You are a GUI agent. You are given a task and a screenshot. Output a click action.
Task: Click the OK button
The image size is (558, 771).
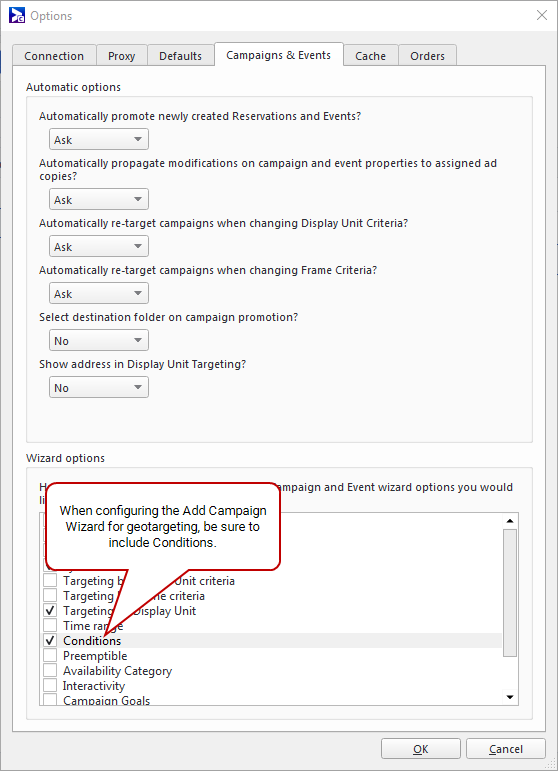point(421,749)
